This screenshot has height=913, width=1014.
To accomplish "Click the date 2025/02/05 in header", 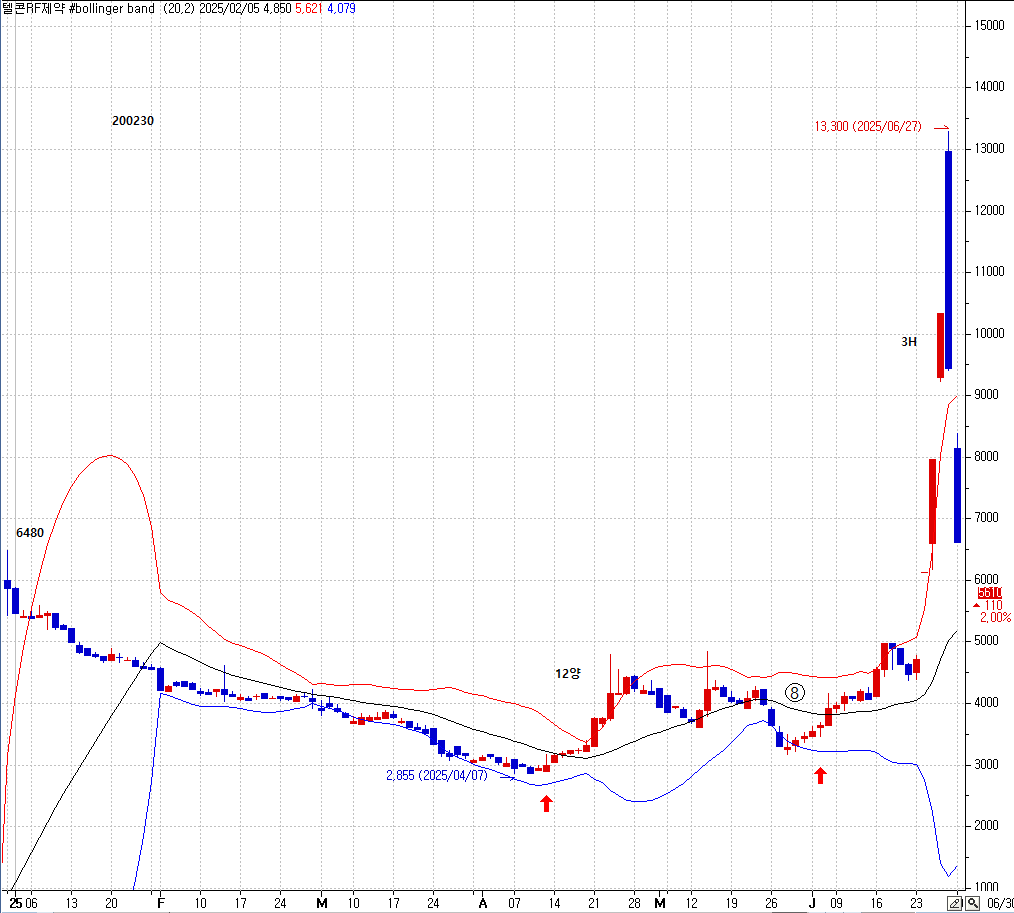I will 230,8.
